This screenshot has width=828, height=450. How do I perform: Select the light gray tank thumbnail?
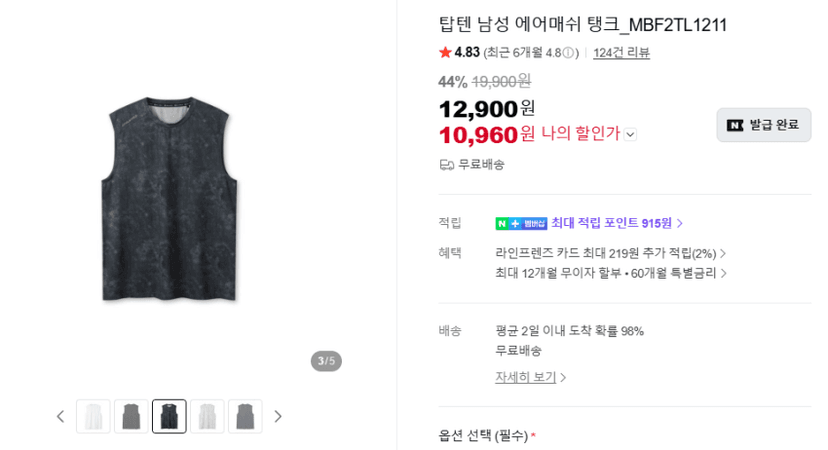coord(208,417)
